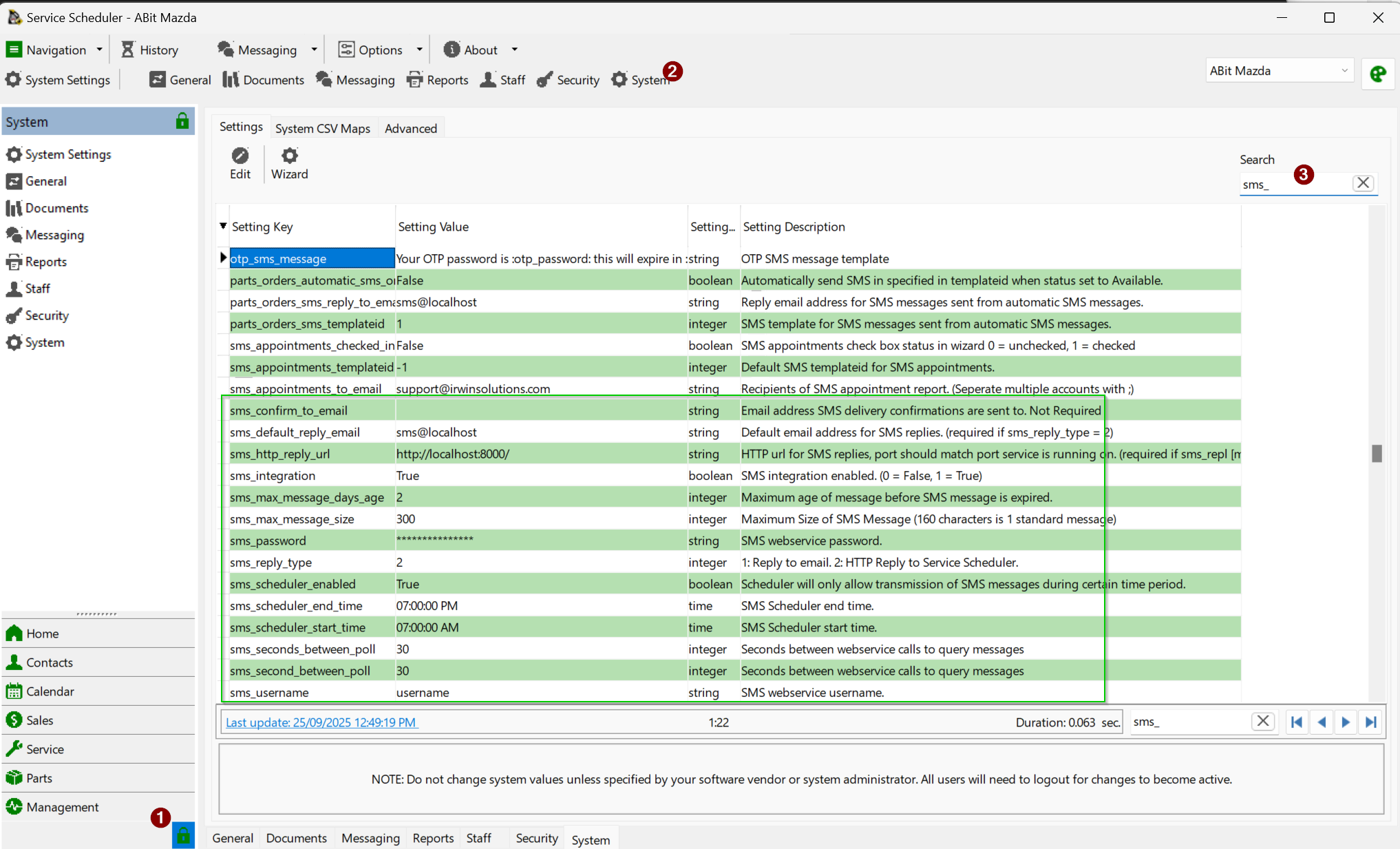The height and width of the screenshot is (849, 1400).
Task: Clear the top Search box with X
Action: (x=1363, y=183)
